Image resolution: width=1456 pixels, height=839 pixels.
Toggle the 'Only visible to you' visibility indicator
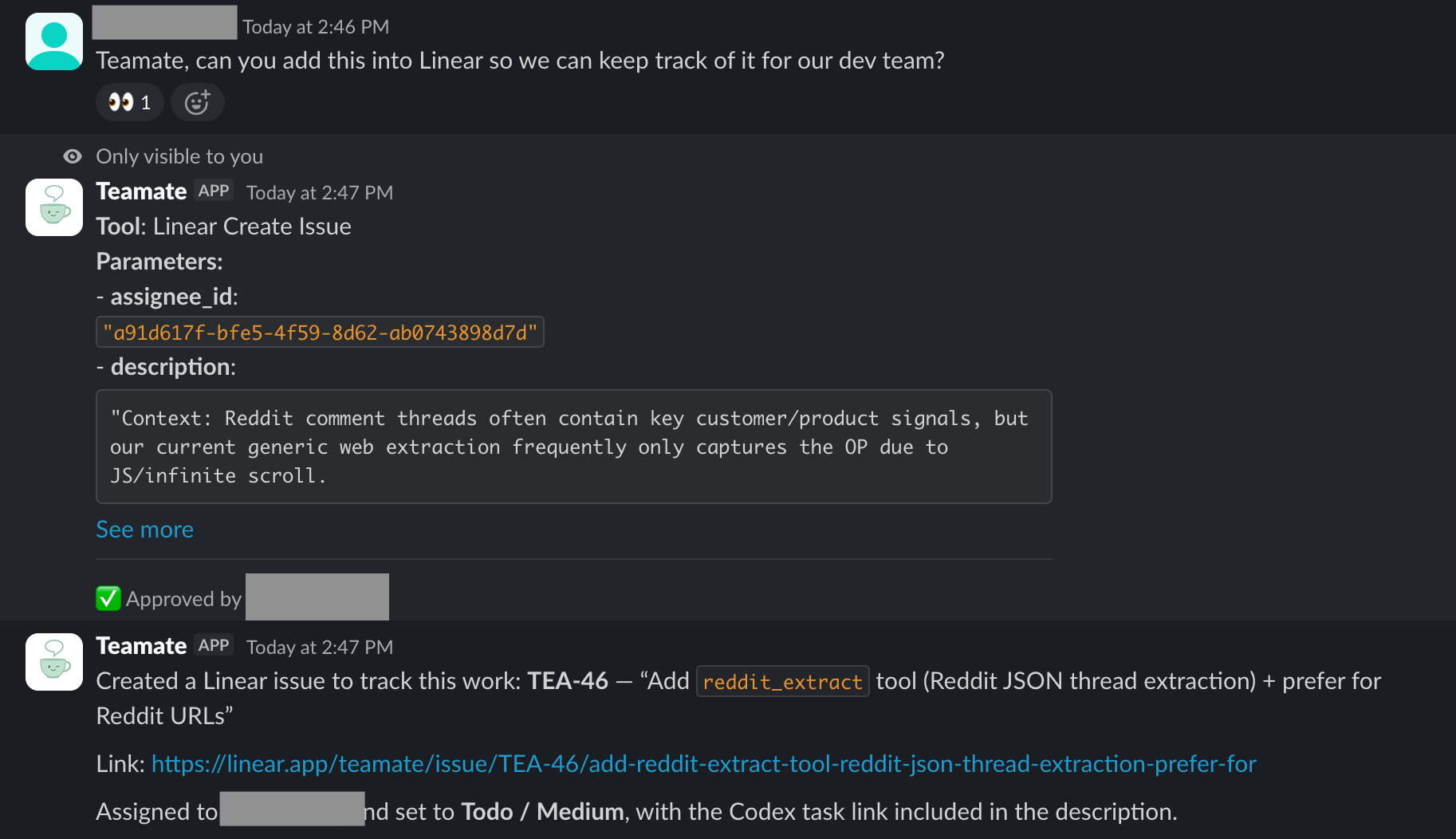pyautogui.click(x=72, y=156)
